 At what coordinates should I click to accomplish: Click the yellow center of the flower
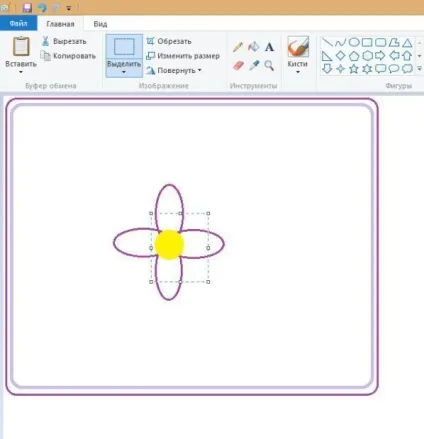pyautogui.click(x=169, y=244)
